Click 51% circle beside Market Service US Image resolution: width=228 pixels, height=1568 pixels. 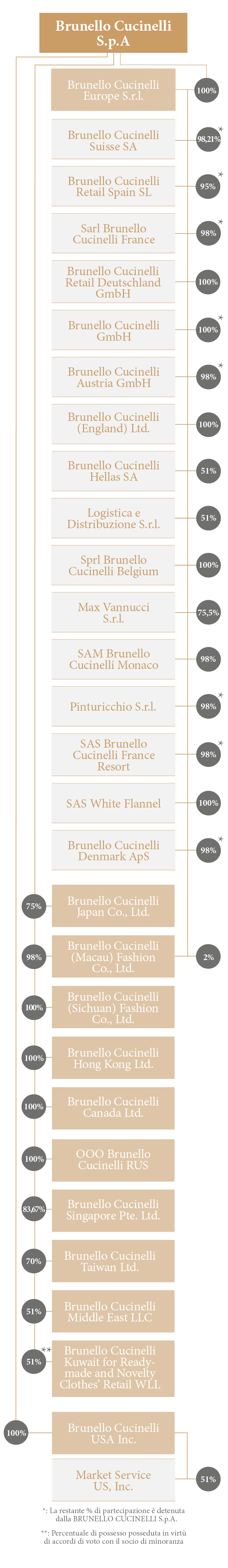[x=208, y=1479]
